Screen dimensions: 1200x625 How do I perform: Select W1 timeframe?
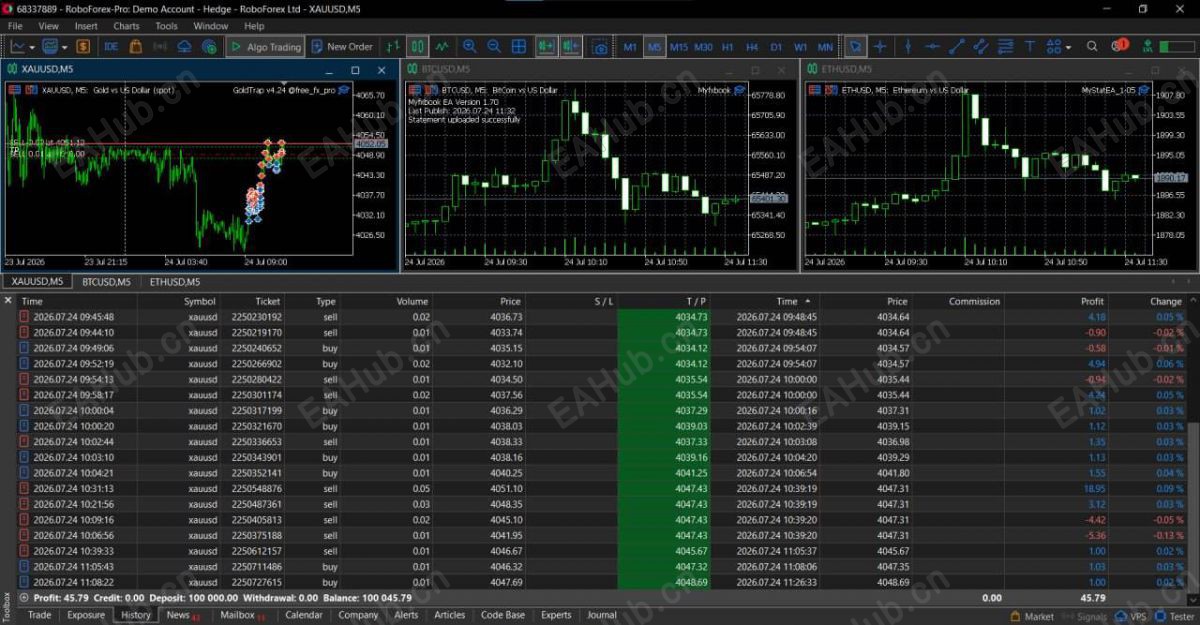tap(801, 46)
